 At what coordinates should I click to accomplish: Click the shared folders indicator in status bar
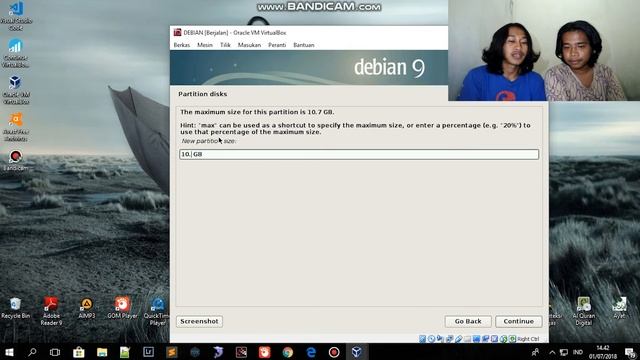click(467, 339)
